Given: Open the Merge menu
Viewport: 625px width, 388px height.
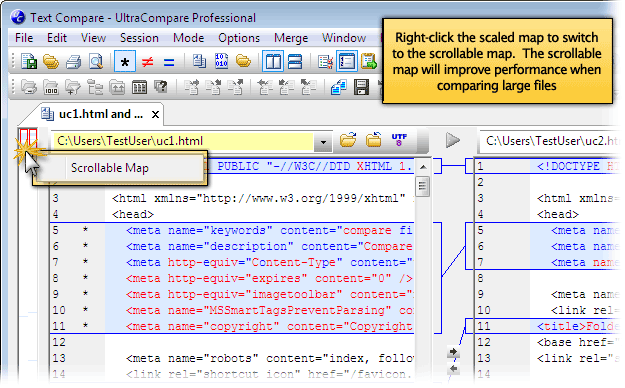Looking at the screenshot, I should point(291,38).
